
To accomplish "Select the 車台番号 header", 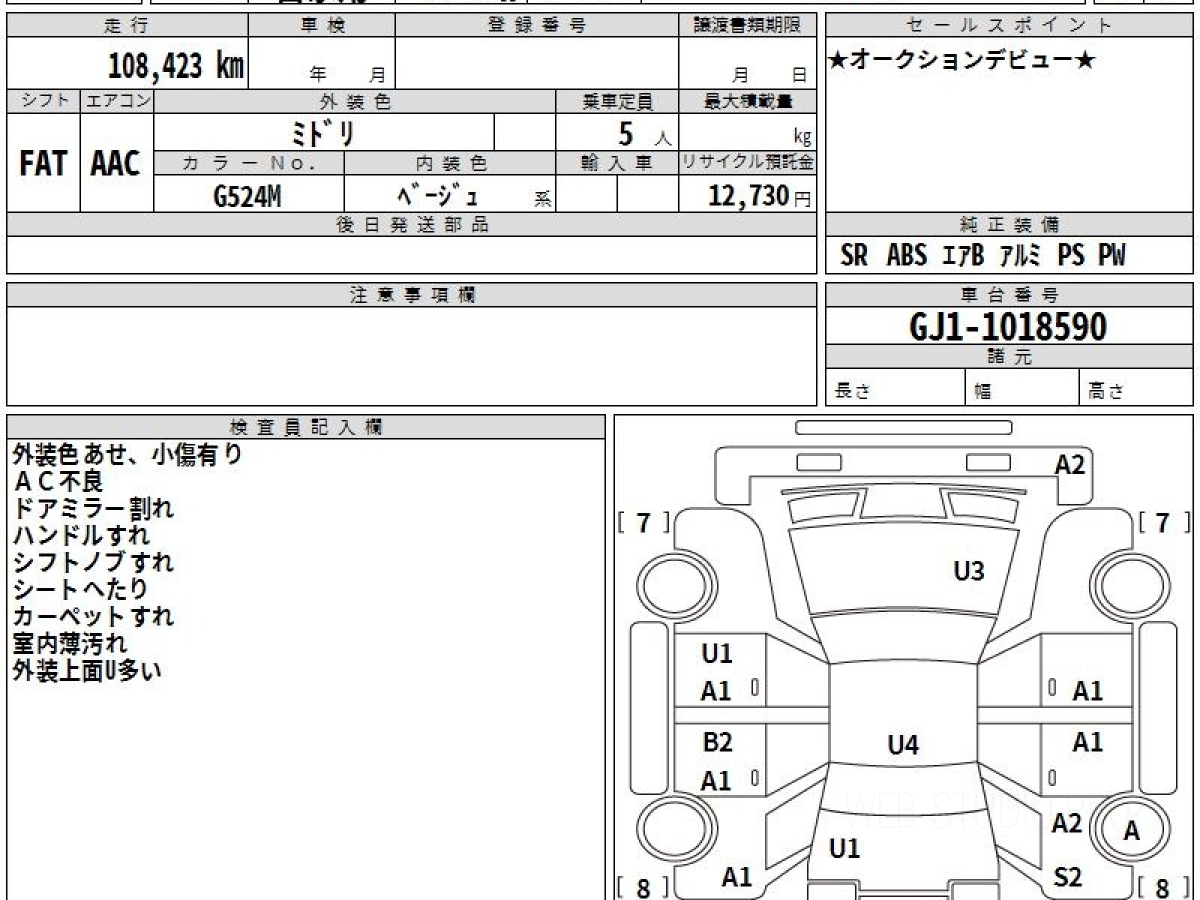I will pos(1010,295).
